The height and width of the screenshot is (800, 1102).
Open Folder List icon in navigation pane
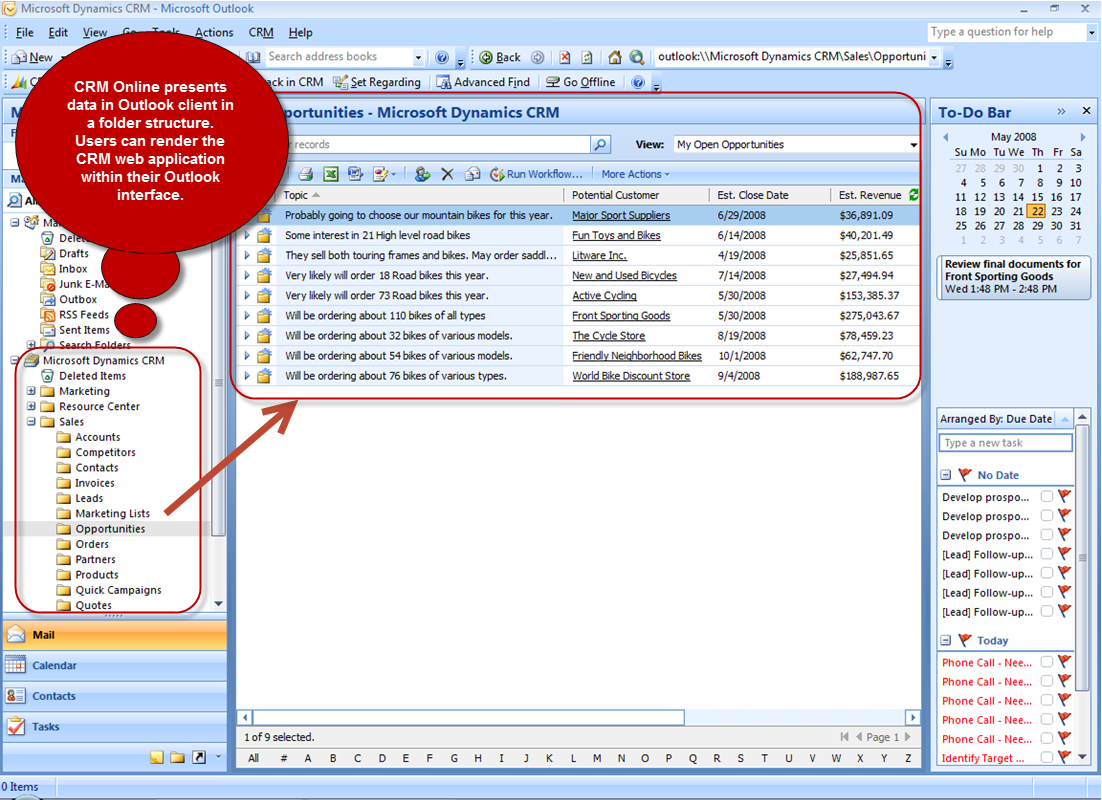coord(178,758)
